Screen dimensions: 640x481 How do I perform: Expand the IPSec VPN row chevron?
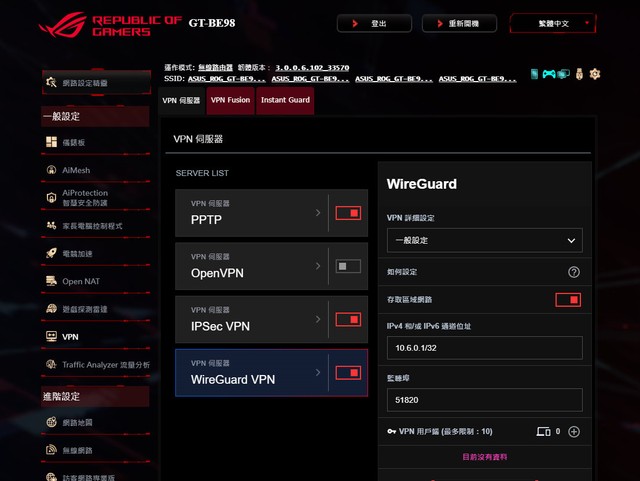coord(318,319)
